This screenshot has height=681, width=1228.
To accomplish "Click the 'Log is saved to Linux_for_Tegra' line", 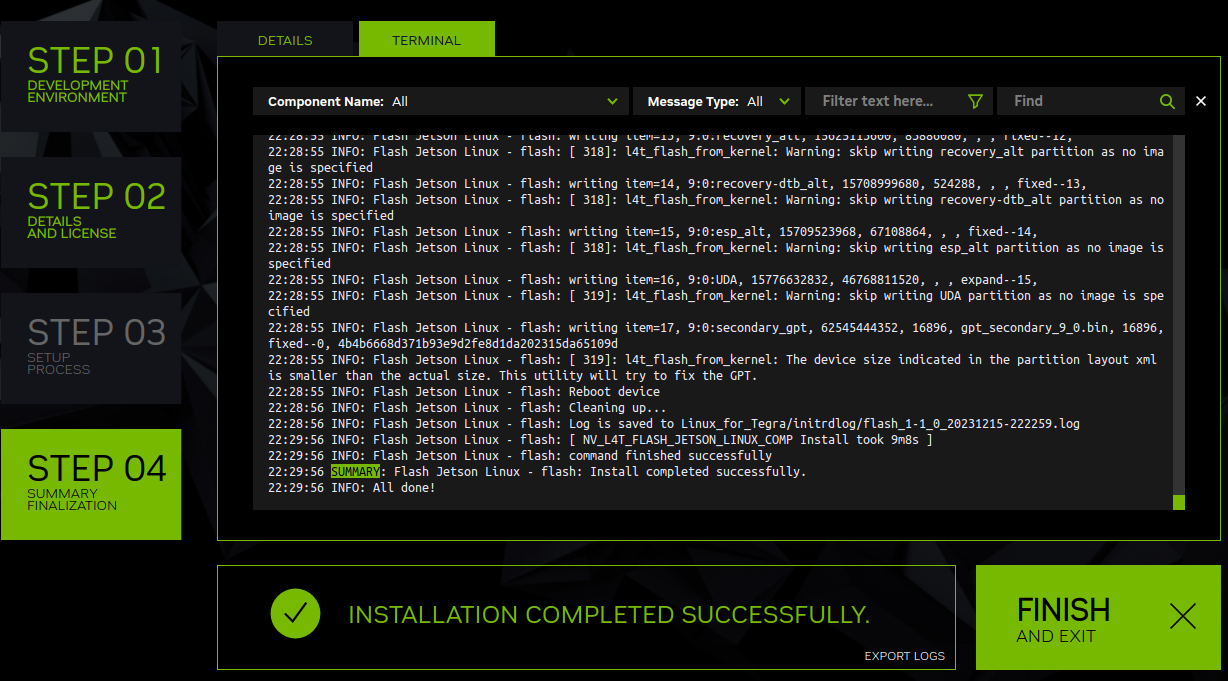I will tap(674, 424).
